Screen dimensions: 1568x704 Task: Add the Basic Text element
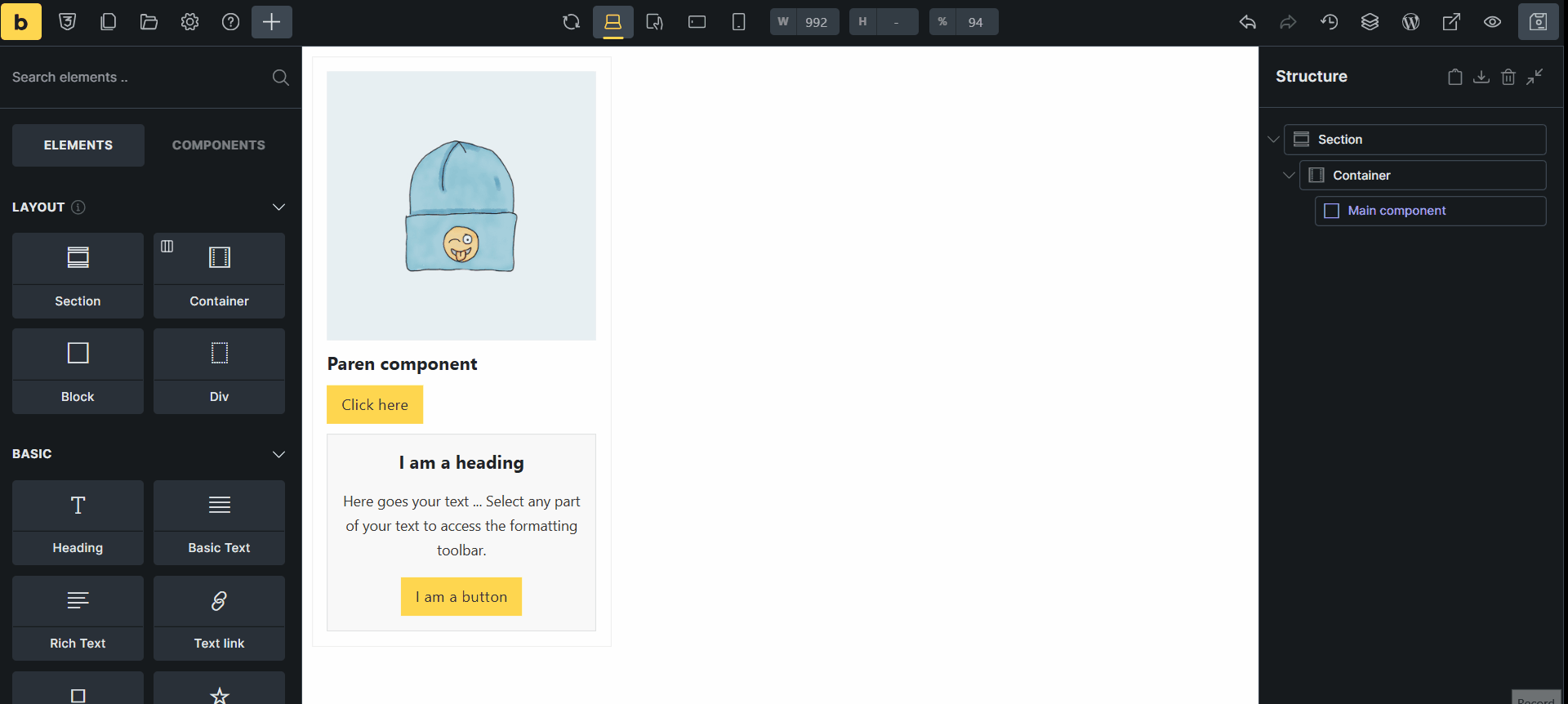tap(219, 523)
